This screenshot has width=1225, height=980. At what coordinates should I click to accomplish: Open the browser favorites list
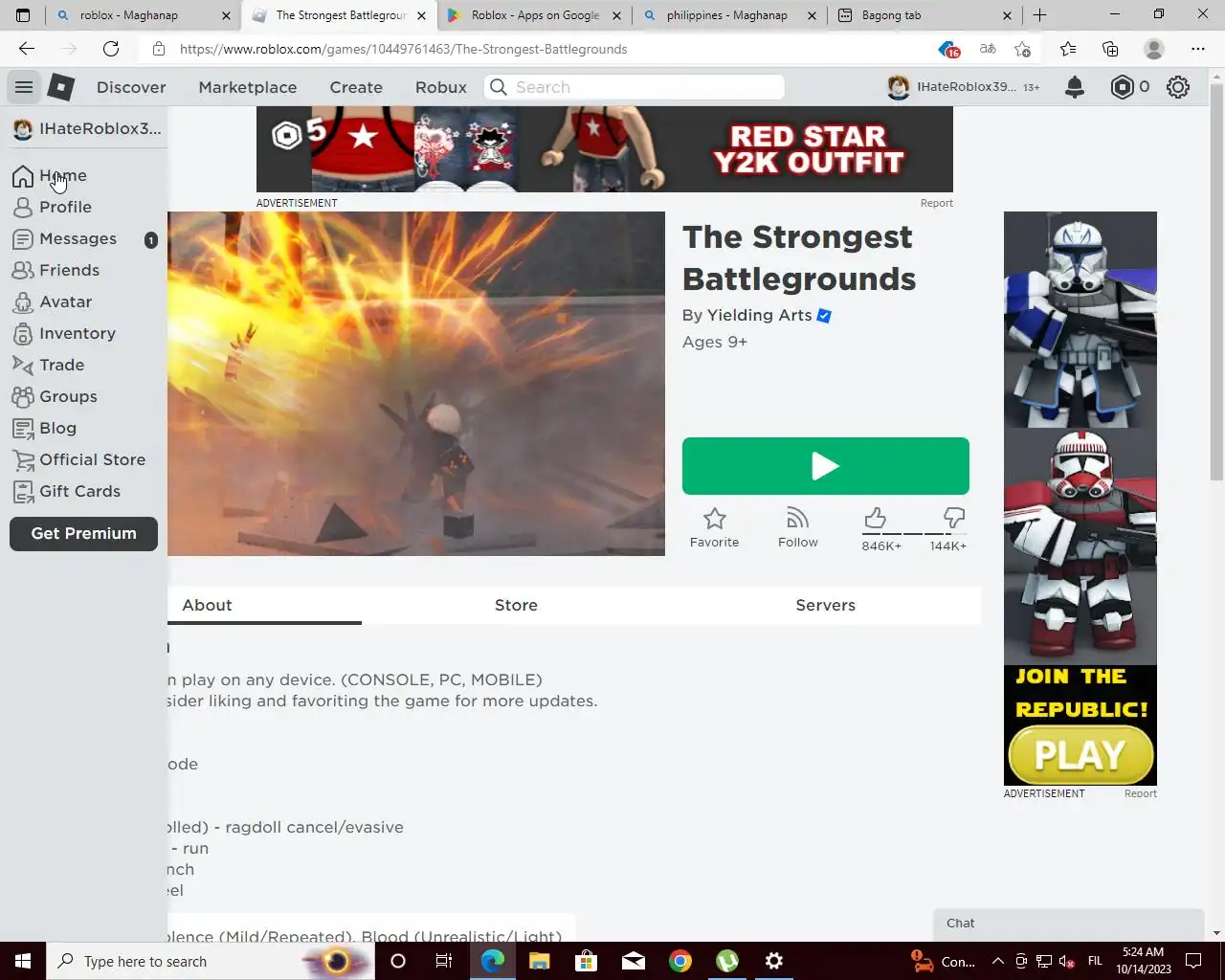pyautogui.click(x=1067, y=49)
